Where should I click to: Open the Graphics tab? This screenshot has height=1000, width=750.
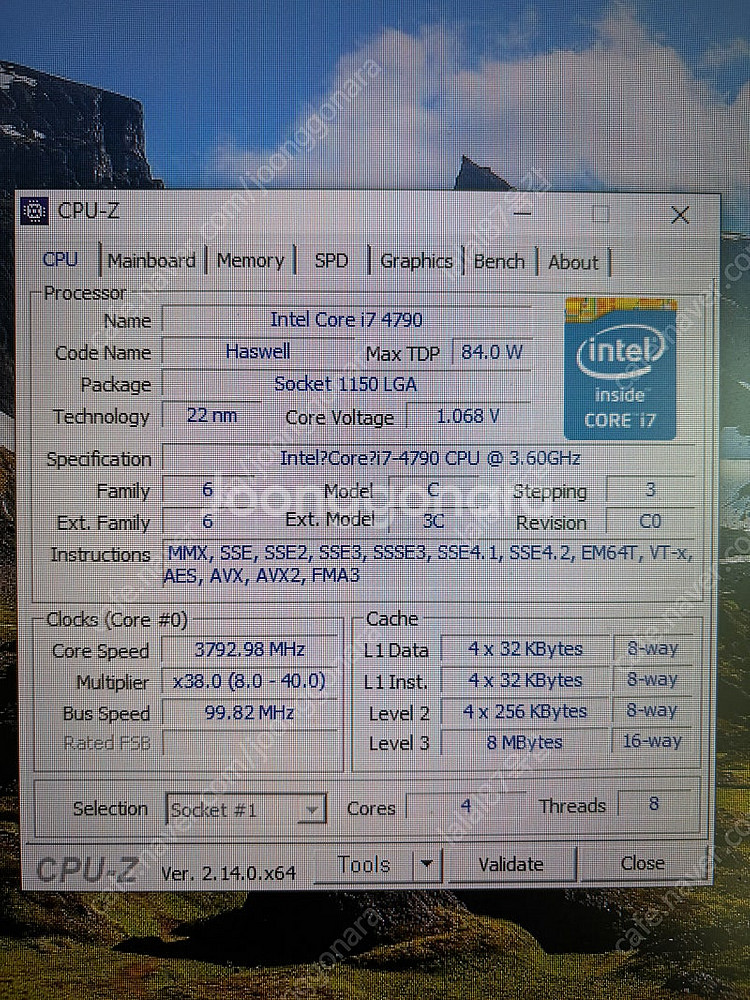coord(416,261)
